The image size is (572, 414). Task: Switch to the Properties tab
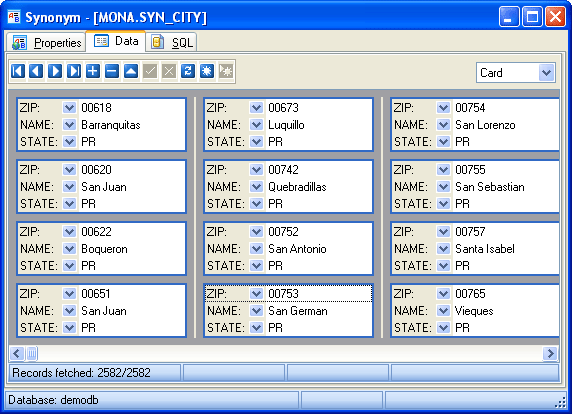click(x=46, y=43)
